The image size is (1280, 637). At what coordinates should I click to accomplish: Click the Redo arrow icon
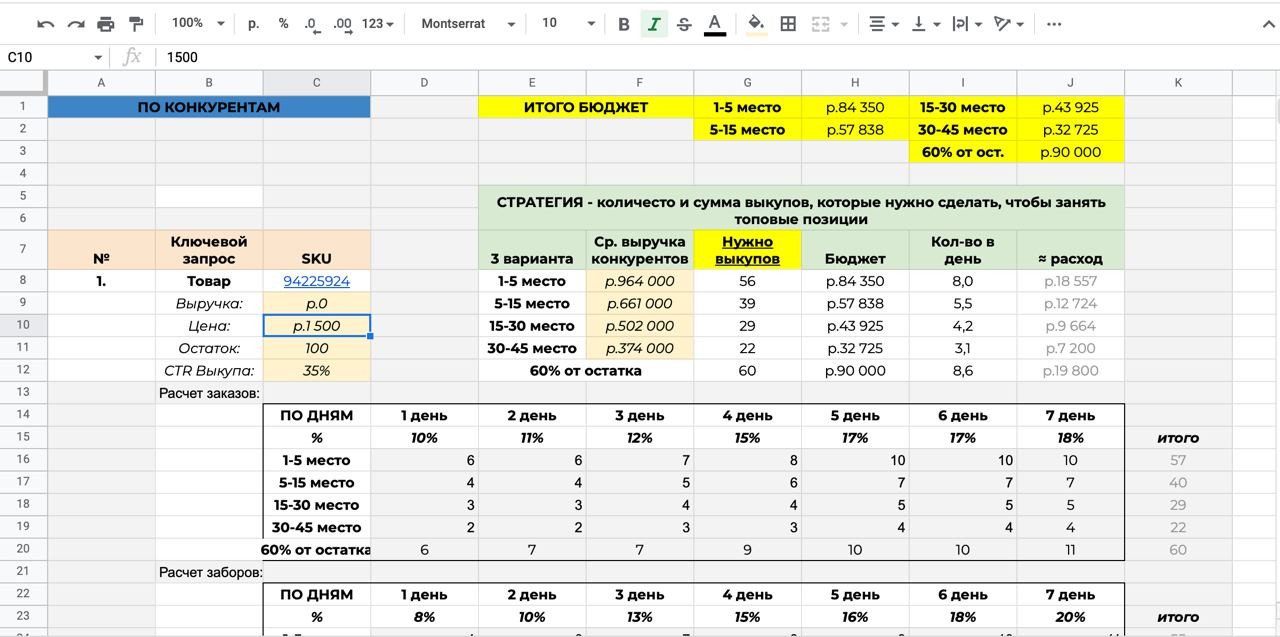[x=76, y=24]
